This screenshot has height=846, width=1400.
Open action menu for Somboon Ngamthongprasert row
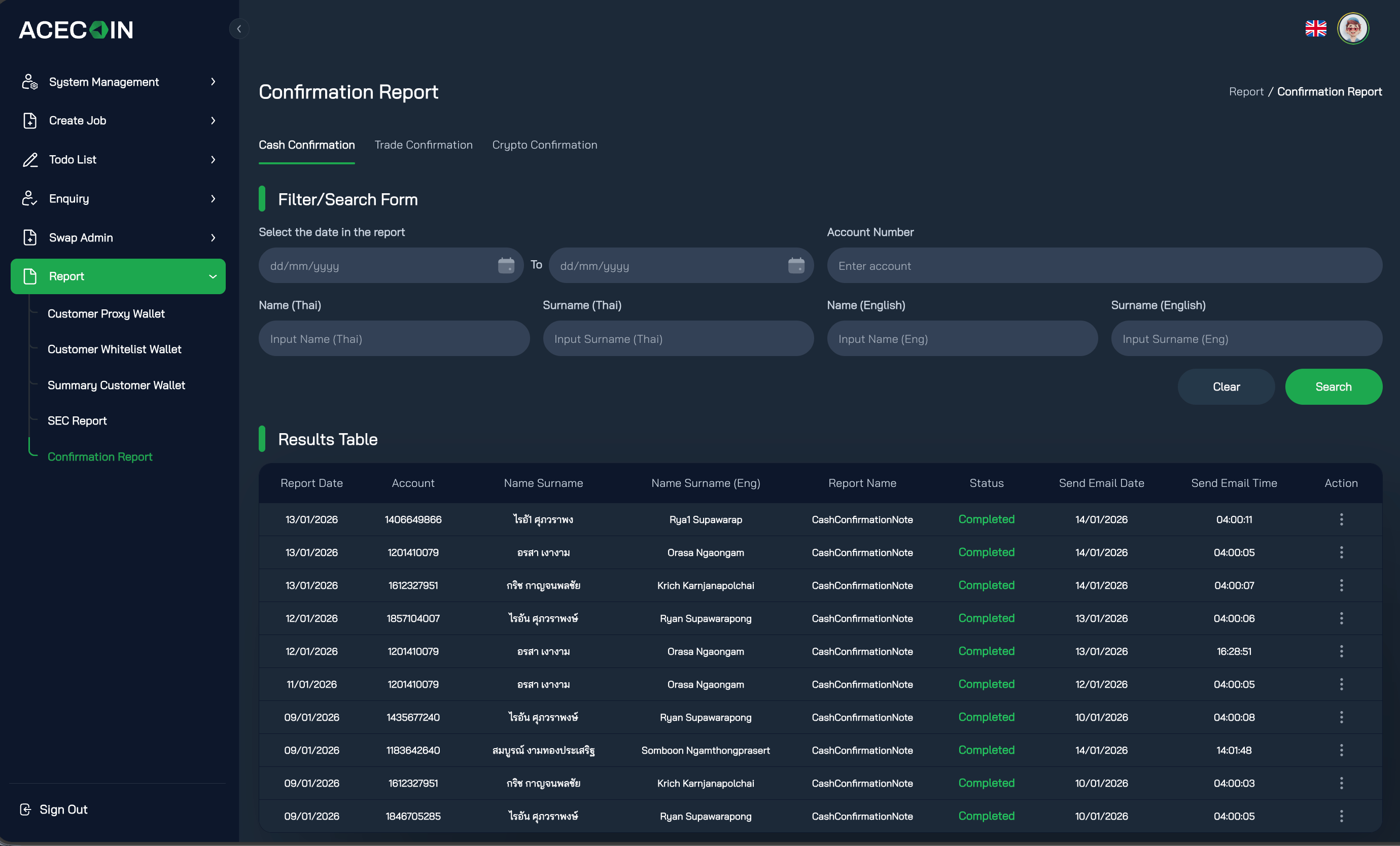[1341, 750]
